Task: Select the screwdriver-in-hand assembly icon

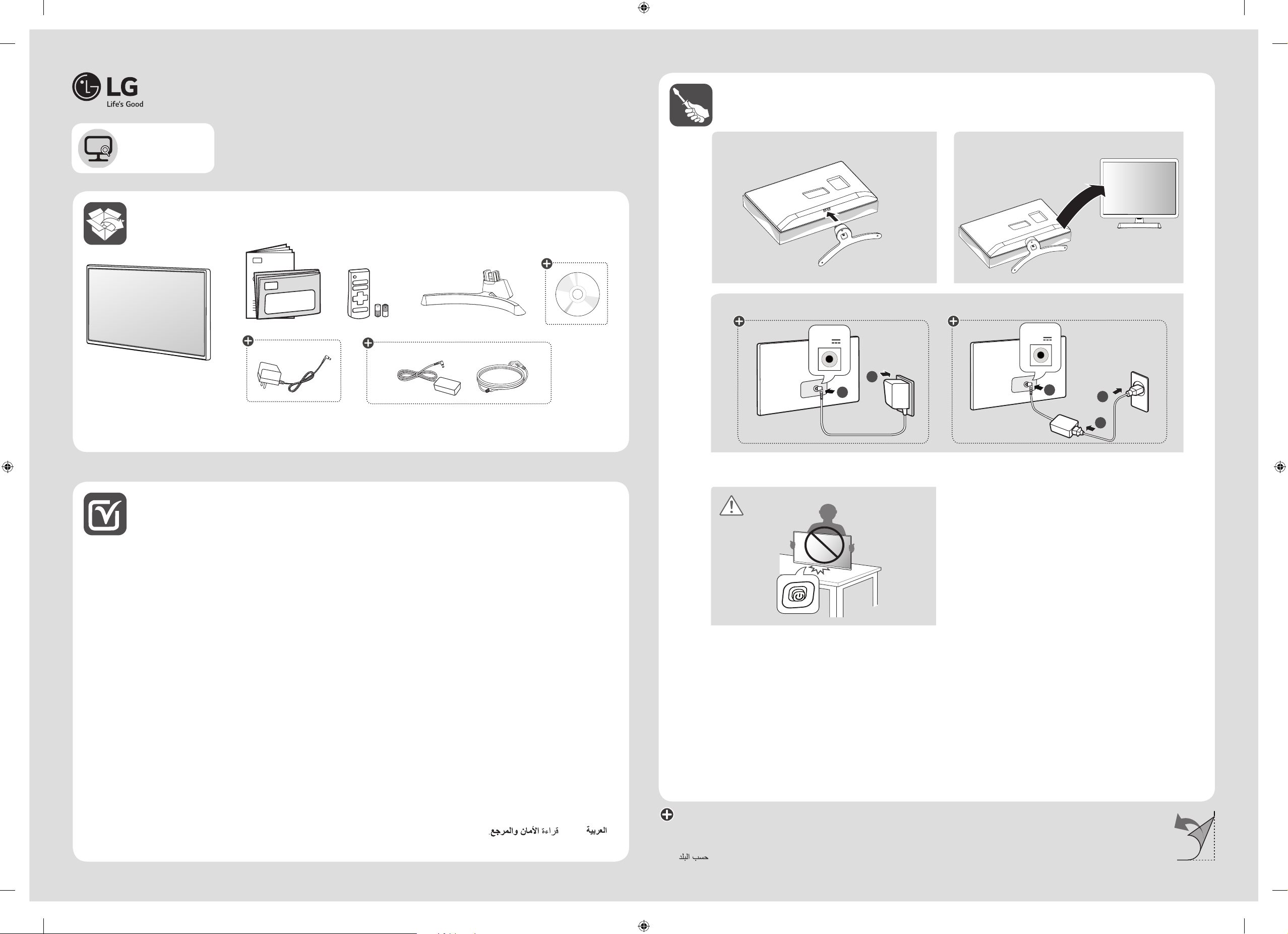Action: (691, 105)
